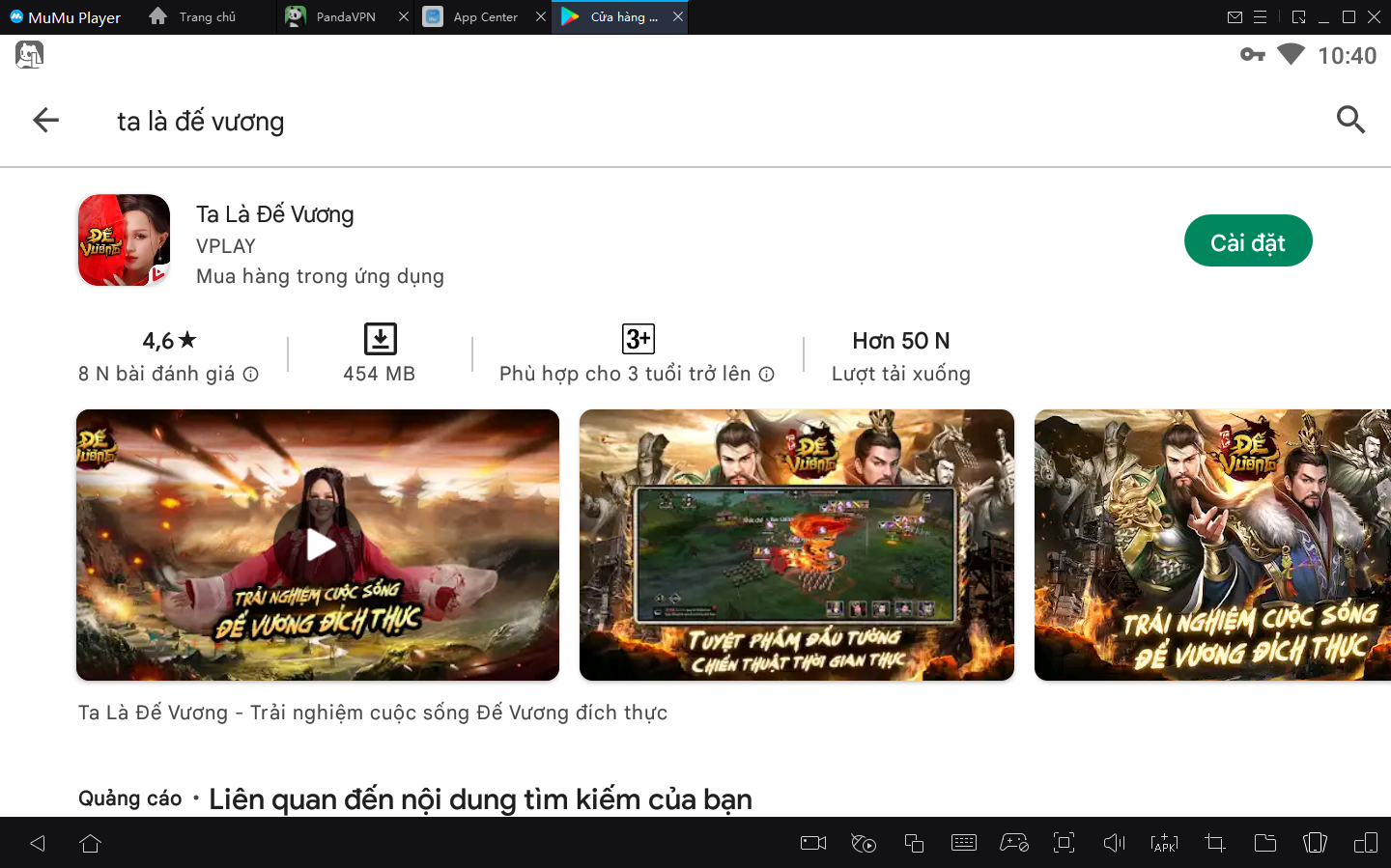Screen dimensions: 1391x868
Task: Open the MuMu hamburger menu
Action: [x=1260, y=17]
